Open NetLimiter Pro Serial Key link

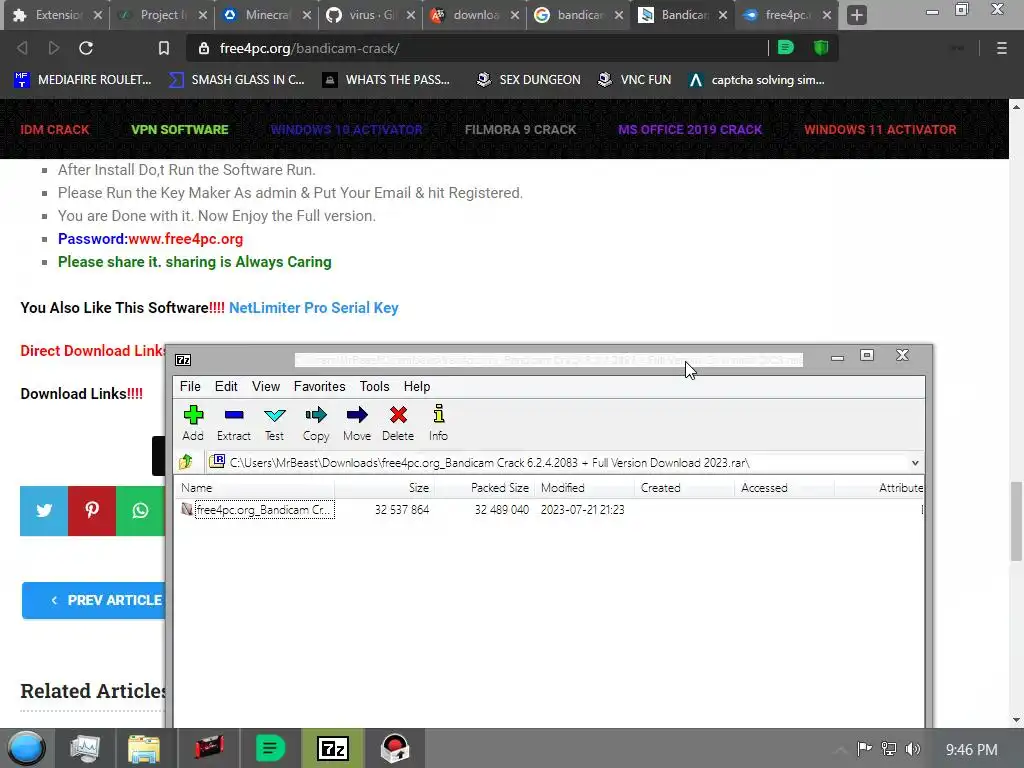(x=313, y=308)
